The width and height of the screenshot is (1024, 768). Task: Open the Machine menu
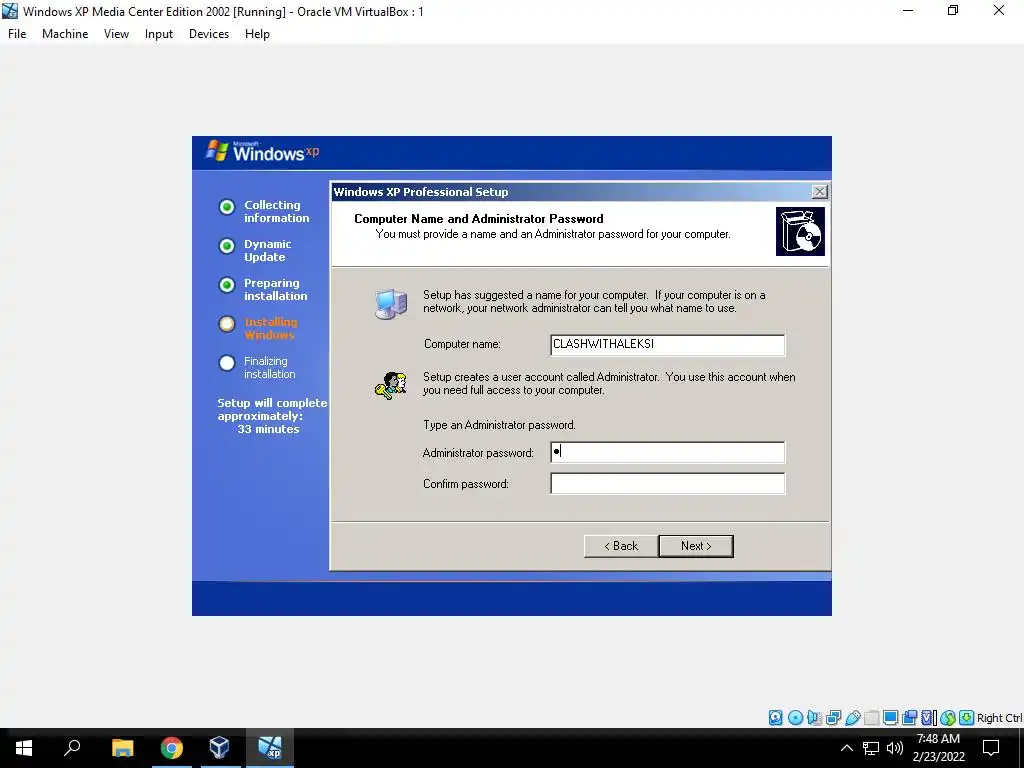[x=65, y=34]
